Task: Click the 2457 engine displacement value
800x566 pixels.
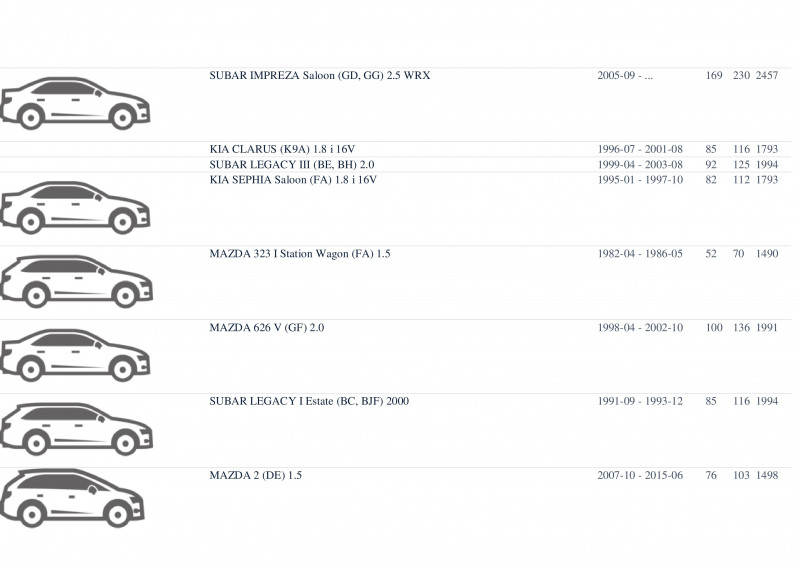Action: pyautogui.click(x=767, y=76)
